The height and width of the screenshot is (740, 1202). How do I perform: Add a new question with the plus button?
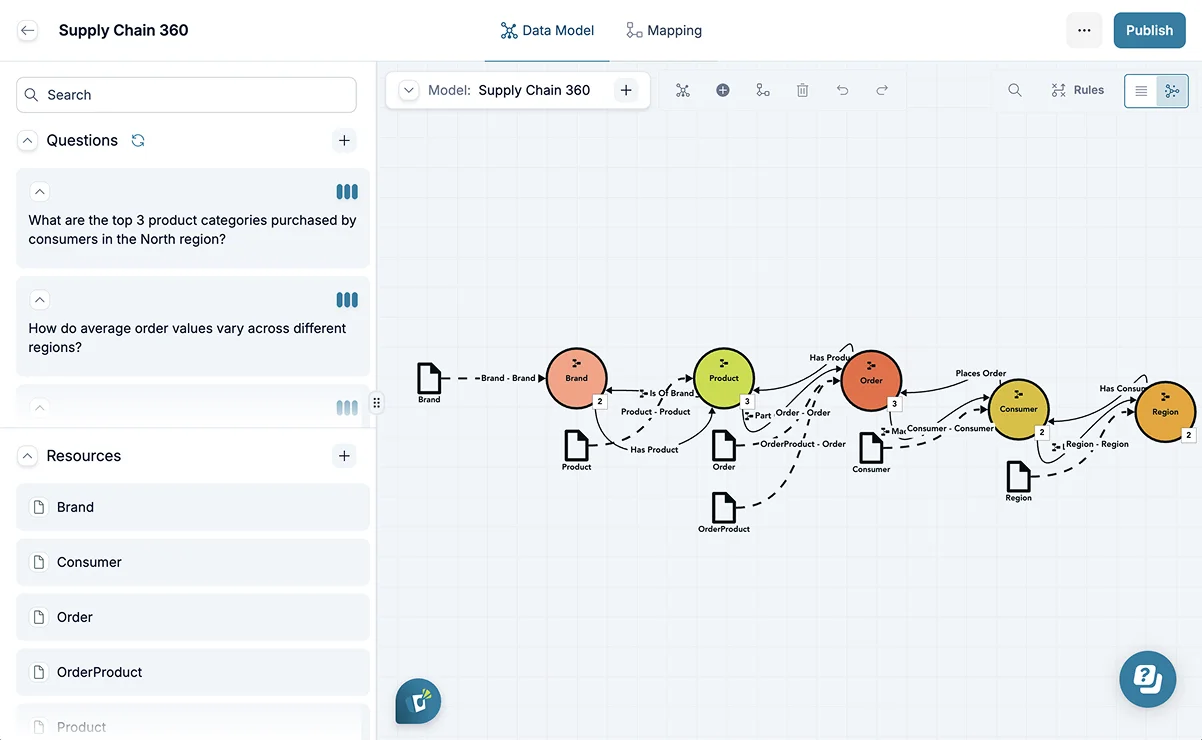pos(344,140)
